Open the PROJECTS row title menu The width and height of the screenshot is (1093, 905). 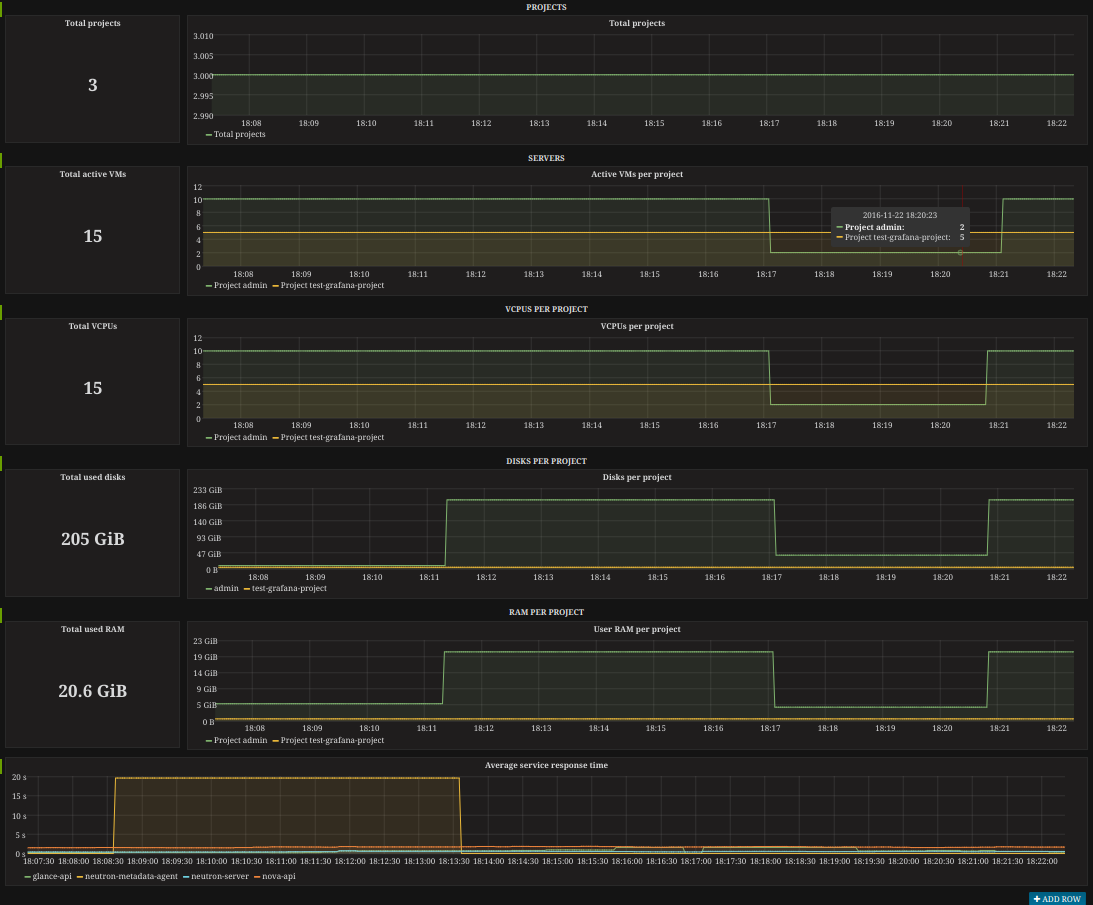click(546, 7)
